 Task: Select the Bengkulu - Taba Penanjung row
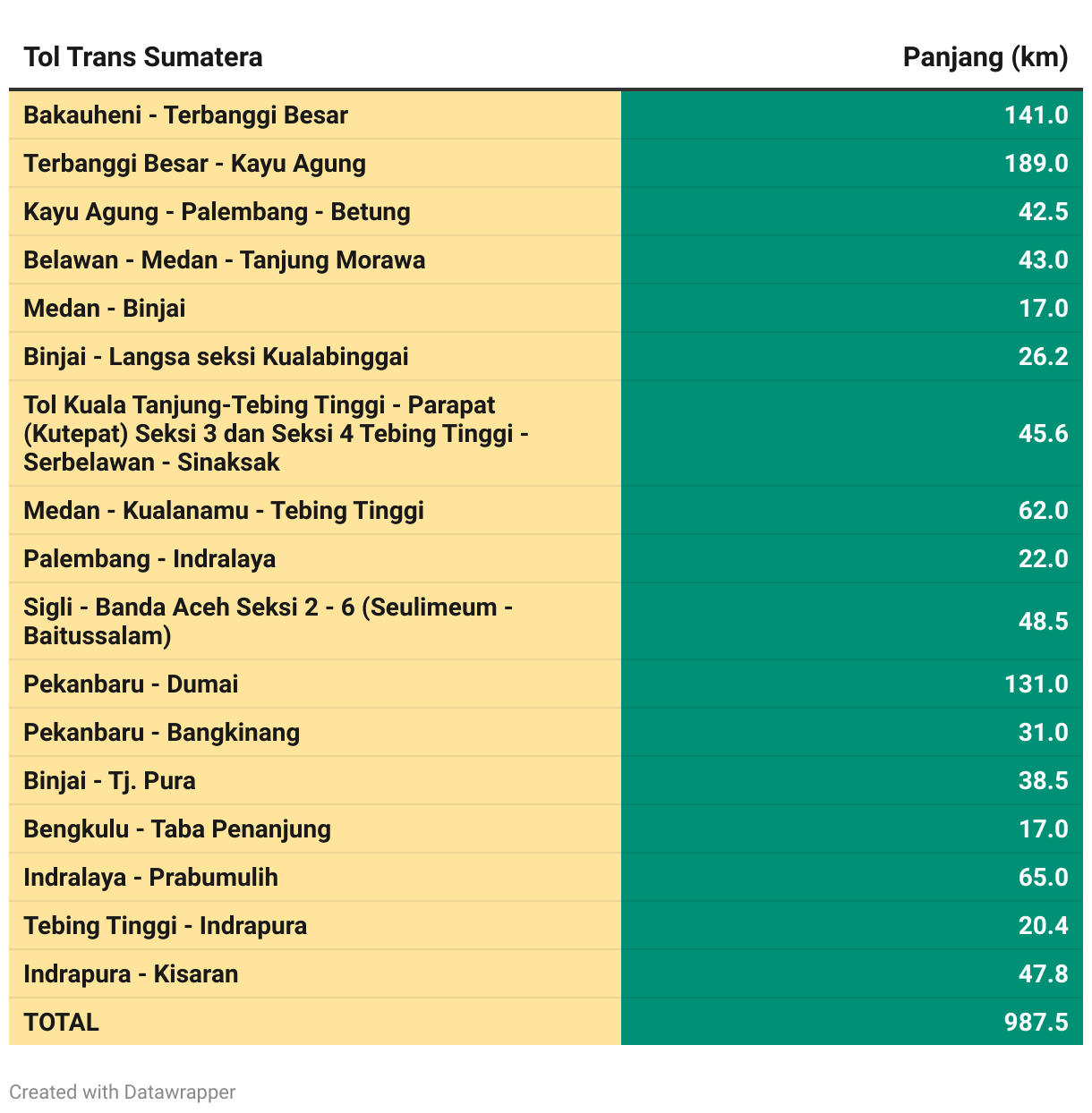(x=546, y=828)
